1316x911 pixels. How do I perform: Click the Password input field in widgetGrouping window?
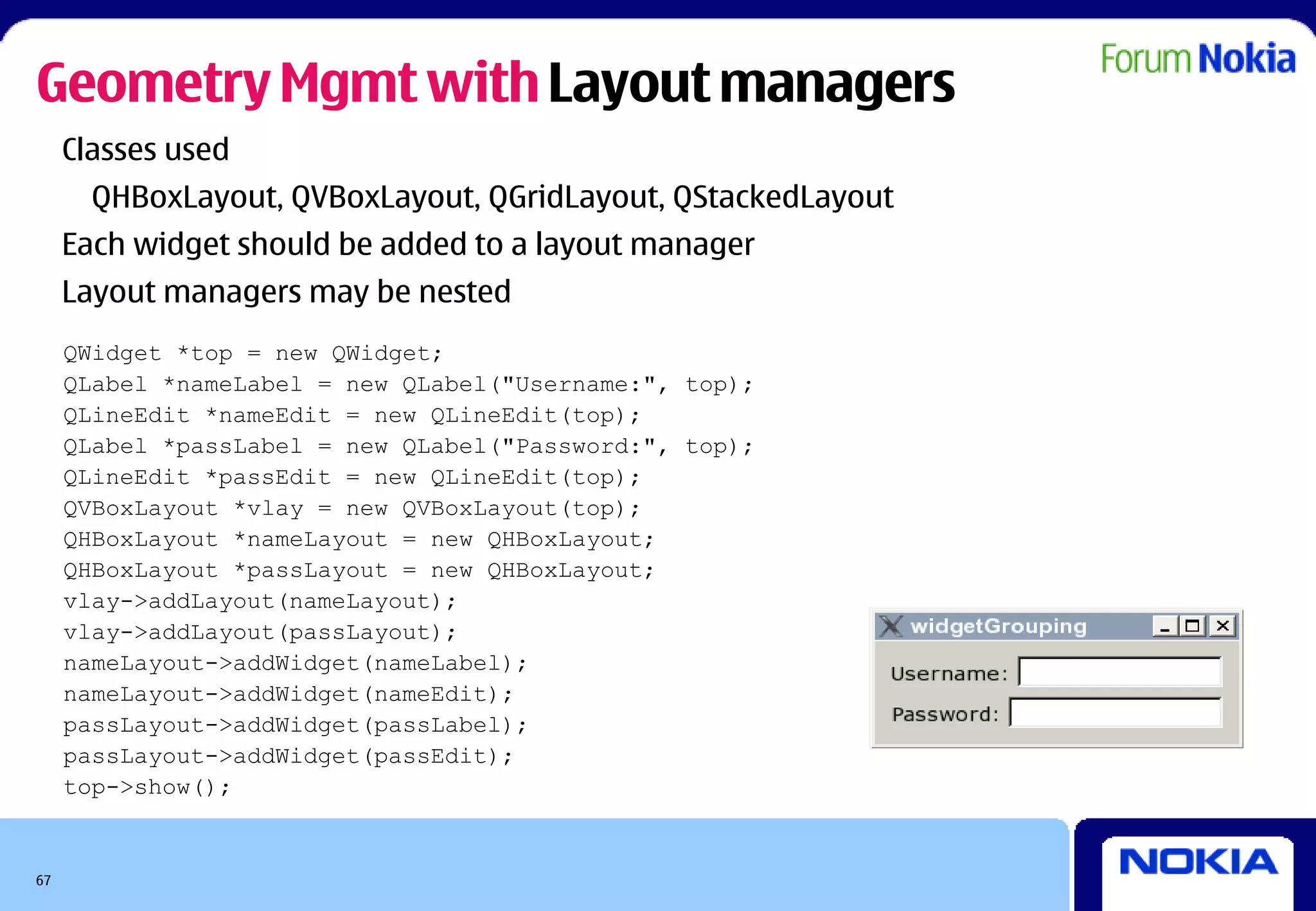coord(1116,712)
